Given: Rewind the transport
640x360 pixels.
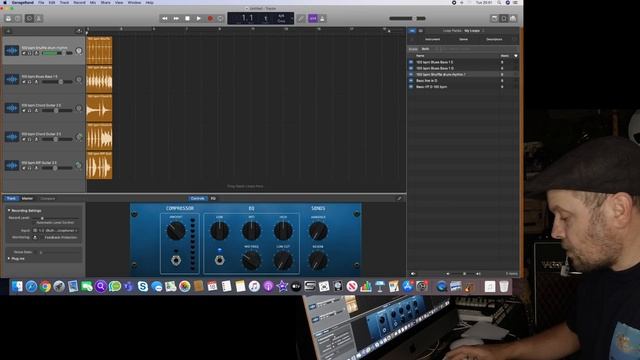Looking at the screenshot, I should pos(164,18).
